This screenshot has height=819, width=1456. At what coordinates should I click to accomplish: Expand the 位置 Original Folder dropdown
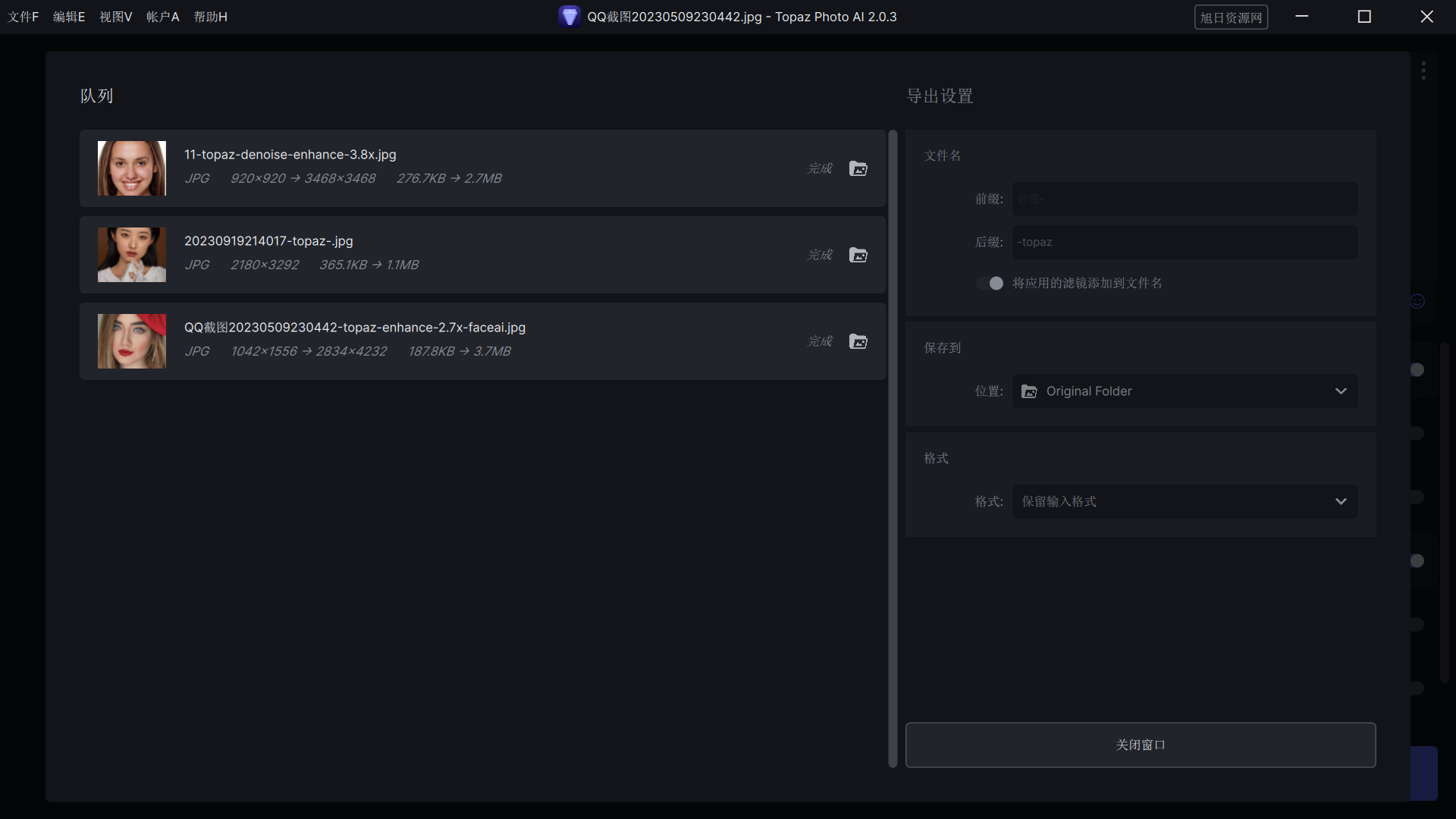pos(1185,391)
